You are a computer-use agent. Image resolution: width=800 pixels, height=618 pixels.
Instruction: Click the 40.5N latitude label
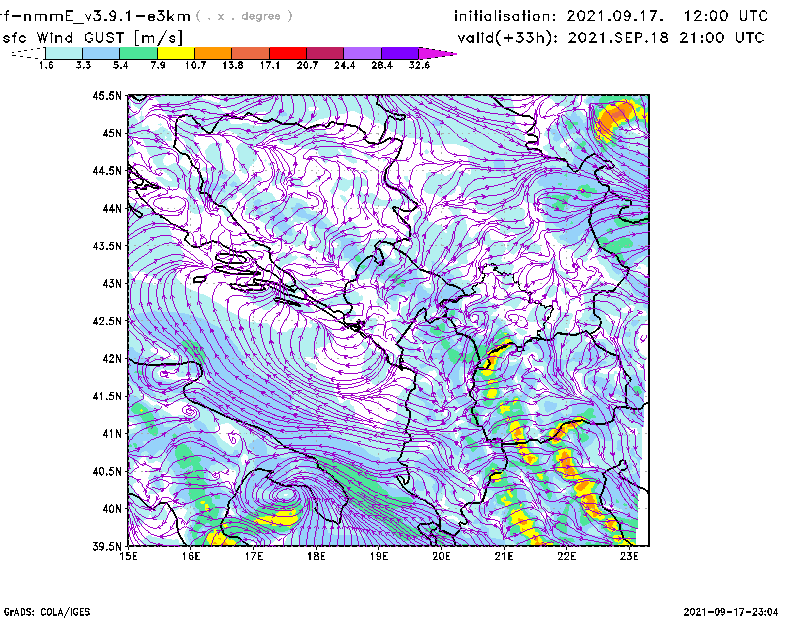coord(107,471)
